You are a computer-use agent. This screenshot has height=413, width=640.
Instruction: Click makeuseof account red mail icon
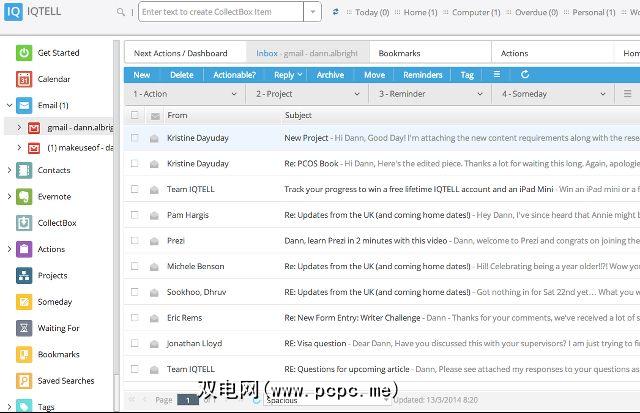coord(34,148)
